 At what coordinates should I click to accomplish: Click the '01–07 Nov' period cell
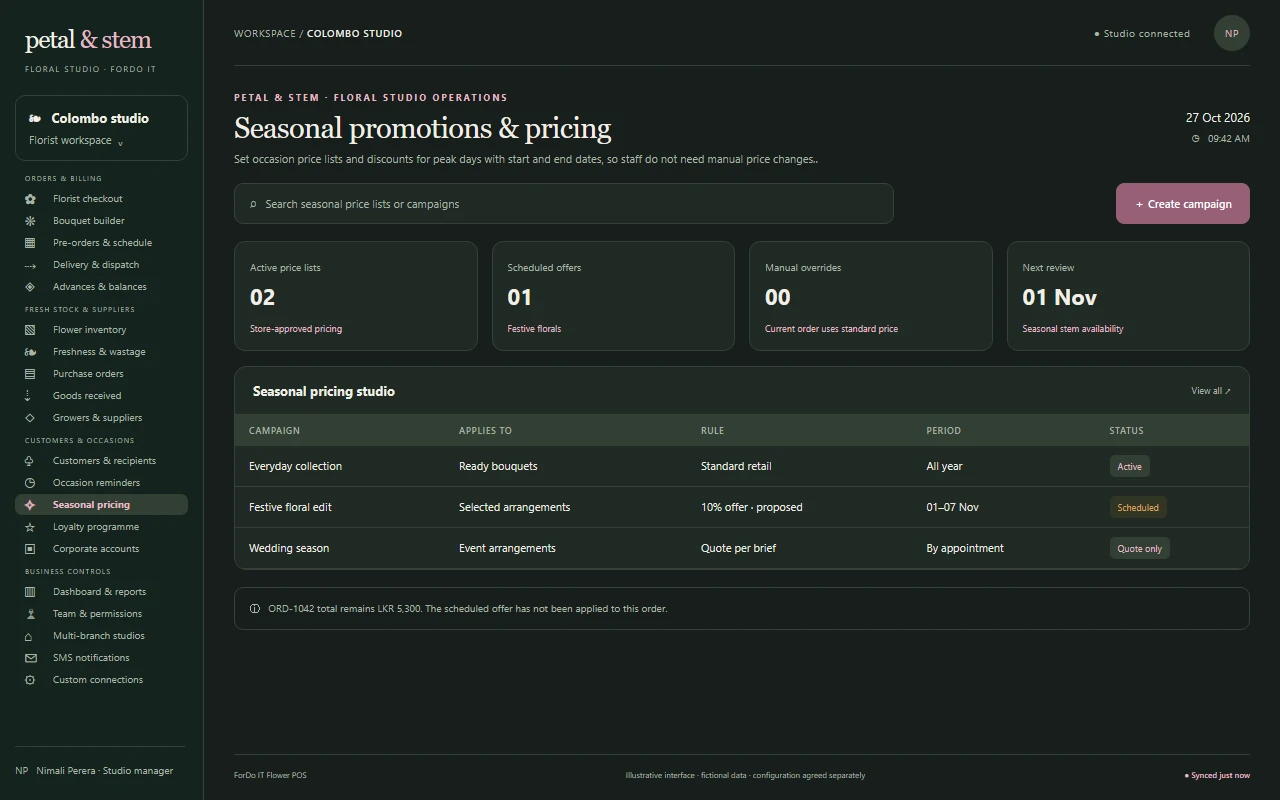(952, 507)
